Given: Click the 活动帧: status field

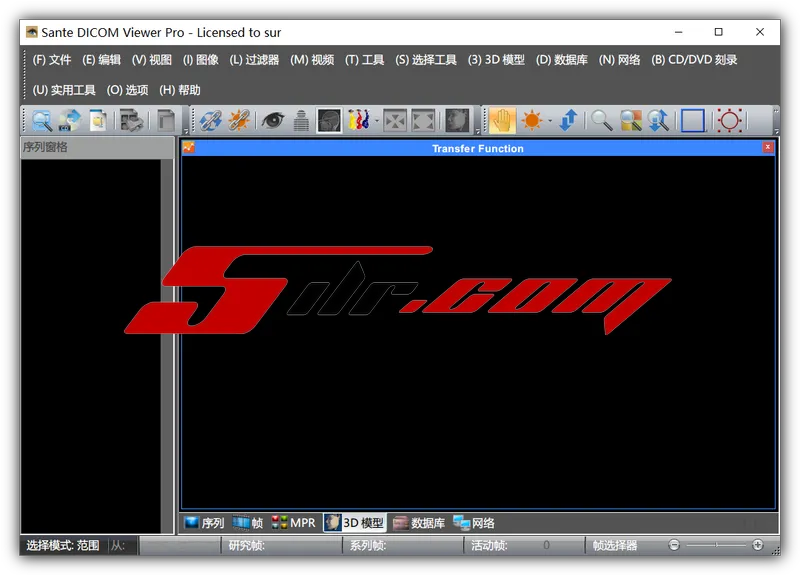Looking at the screenshot, I should tap(524, 545).
